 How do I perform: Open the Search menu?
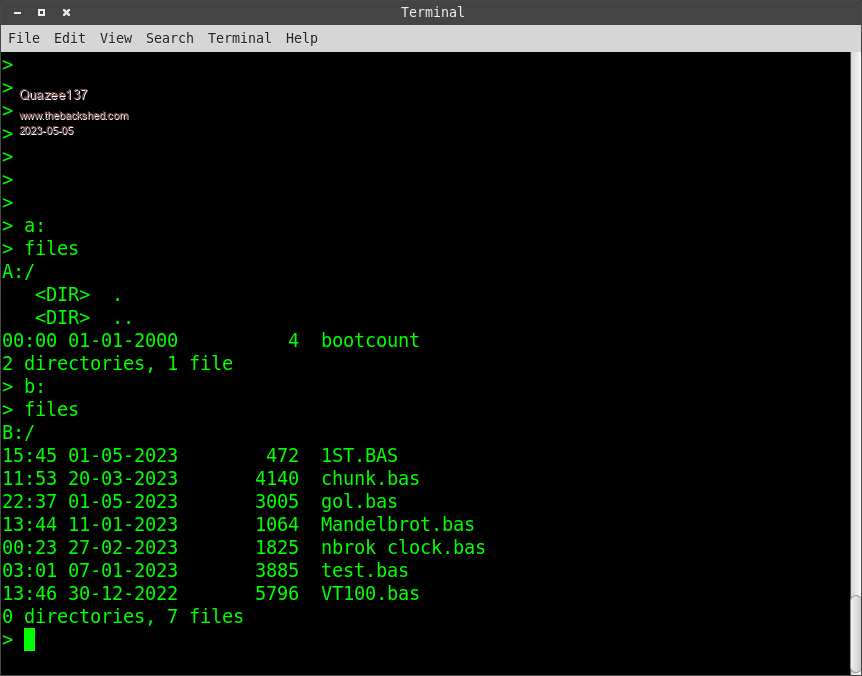point(170,38)
